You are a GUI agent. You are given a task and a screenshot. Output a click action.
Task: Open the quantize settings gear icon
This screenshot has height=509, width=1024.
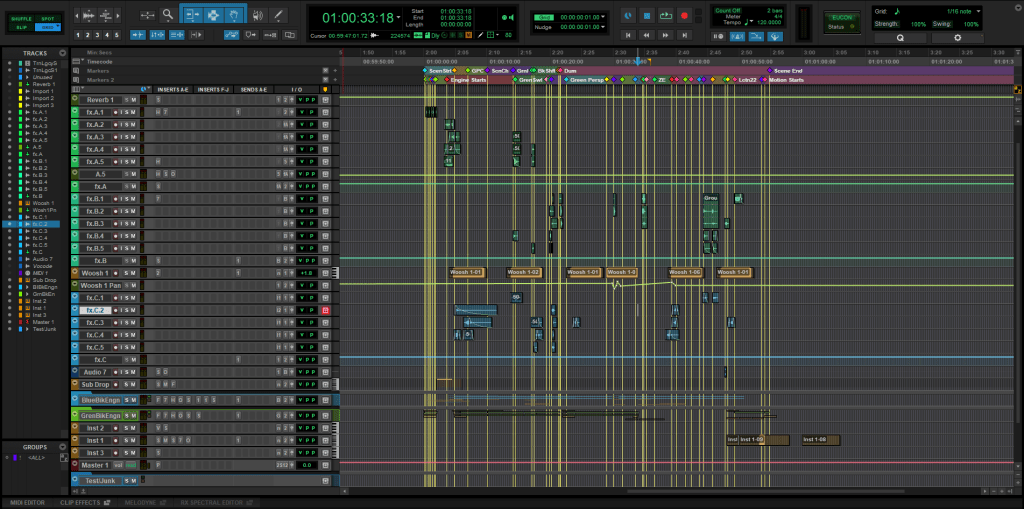957,38
